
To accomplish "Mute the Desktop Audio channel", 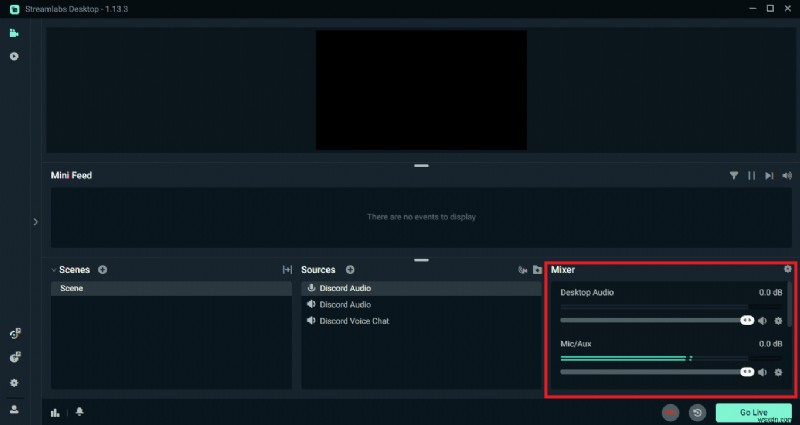I will point(762,321).
